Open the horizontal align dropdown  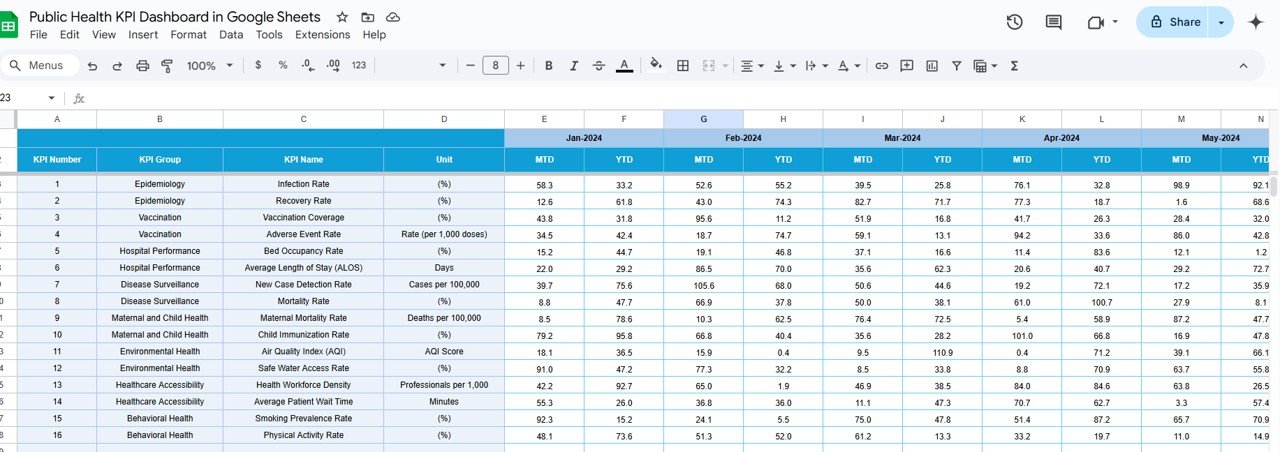(x=750, y=65)
